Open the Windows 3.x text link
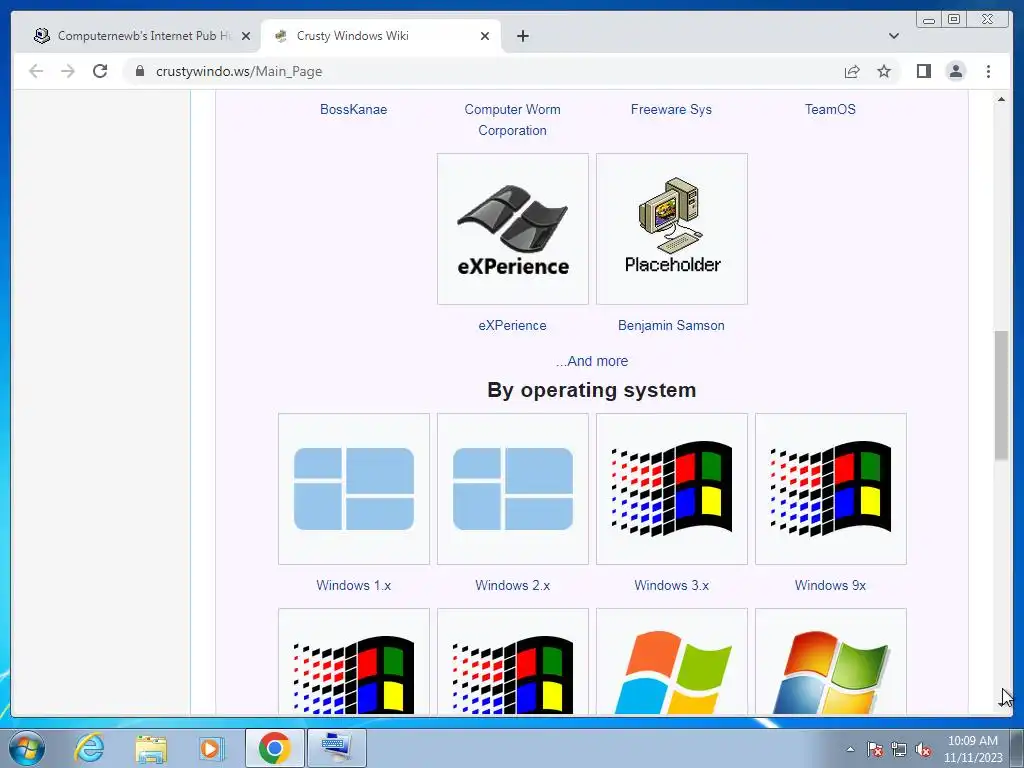Screen dimensions: 1024x768 [671, 585]
